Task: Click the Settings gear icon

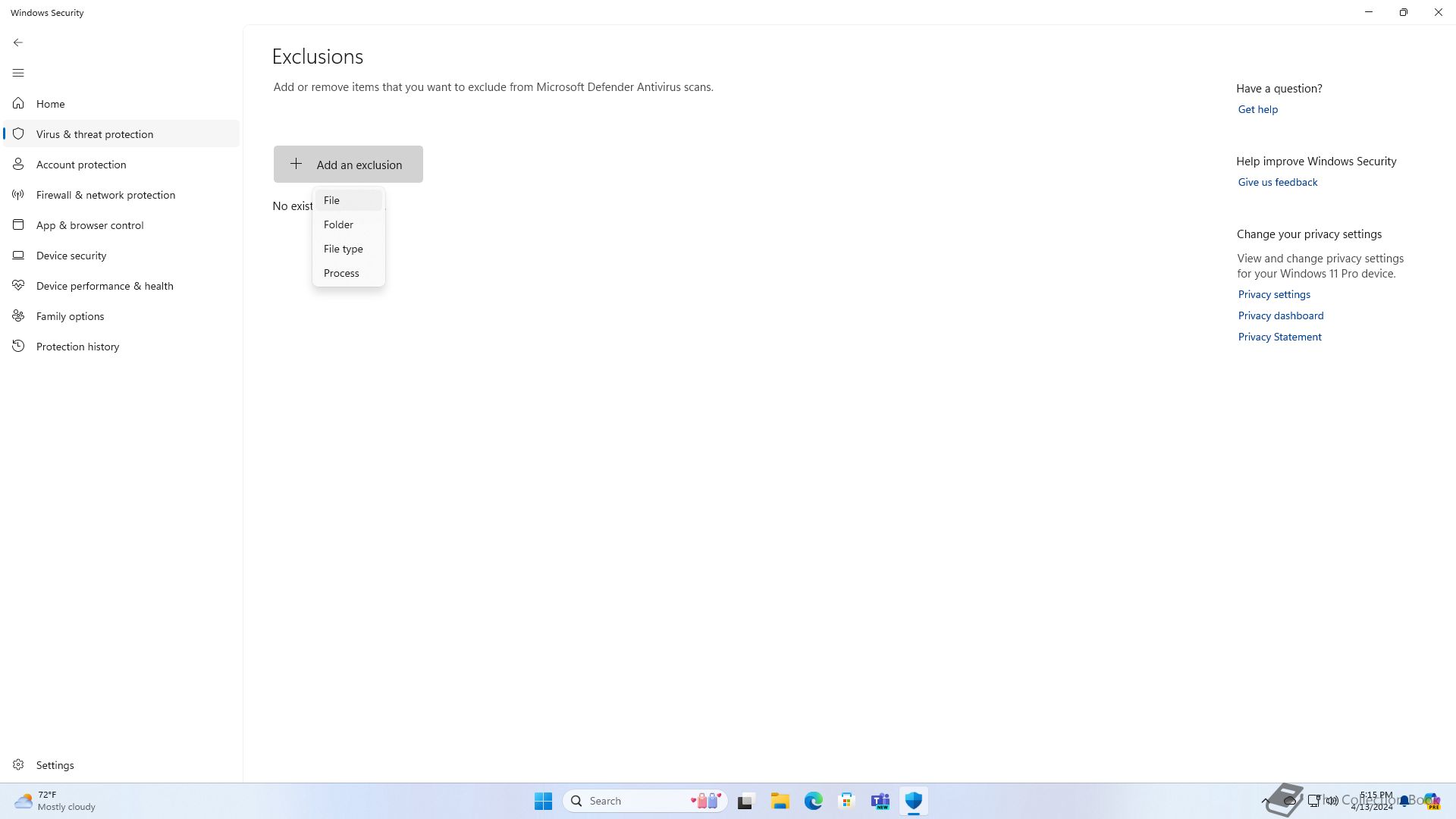Action: 18,764
